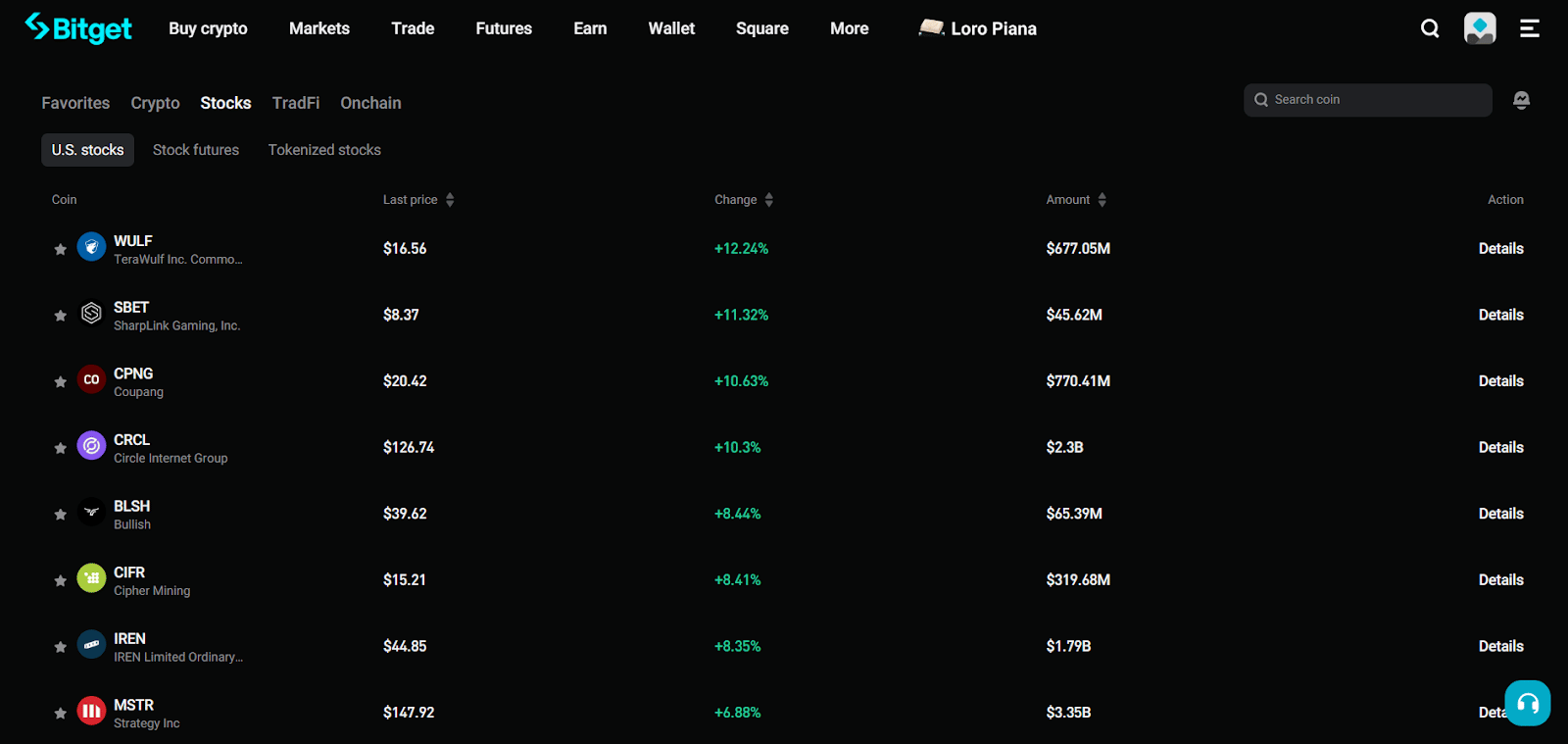Click the WULF ticker name
This screenshot has height=744, width=1568.
133,241
